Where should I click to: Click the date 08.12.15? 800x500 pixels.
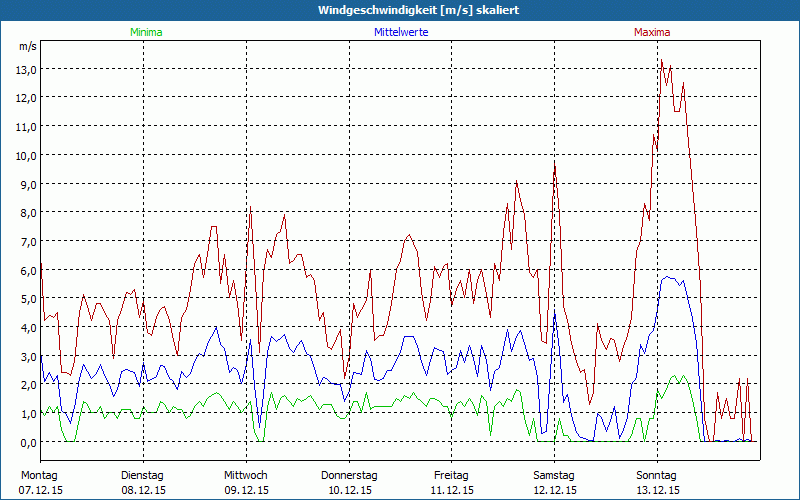click(143, 490)
